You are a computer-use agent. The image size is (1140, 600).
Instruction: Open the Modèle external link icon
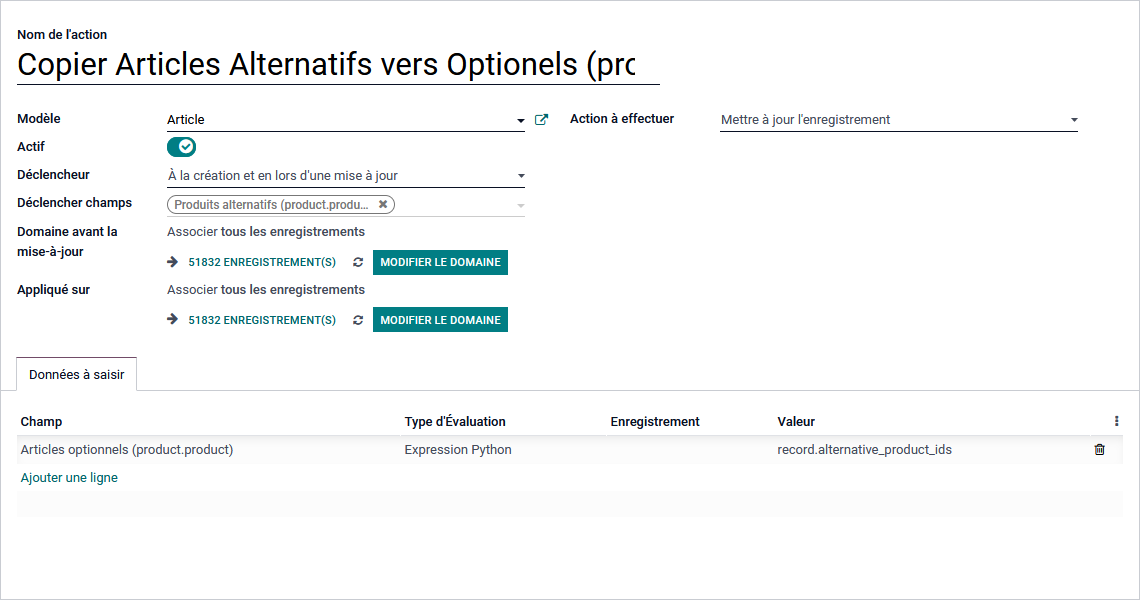click(x=541, y=120)
